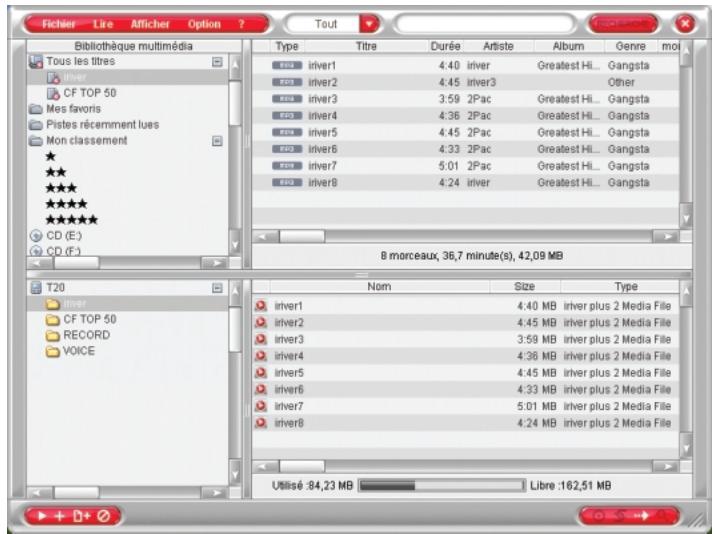Click the Mes favoris folder icon
Image resolution: width=715 pixels, height=534 pixels.
pos(36,109)
